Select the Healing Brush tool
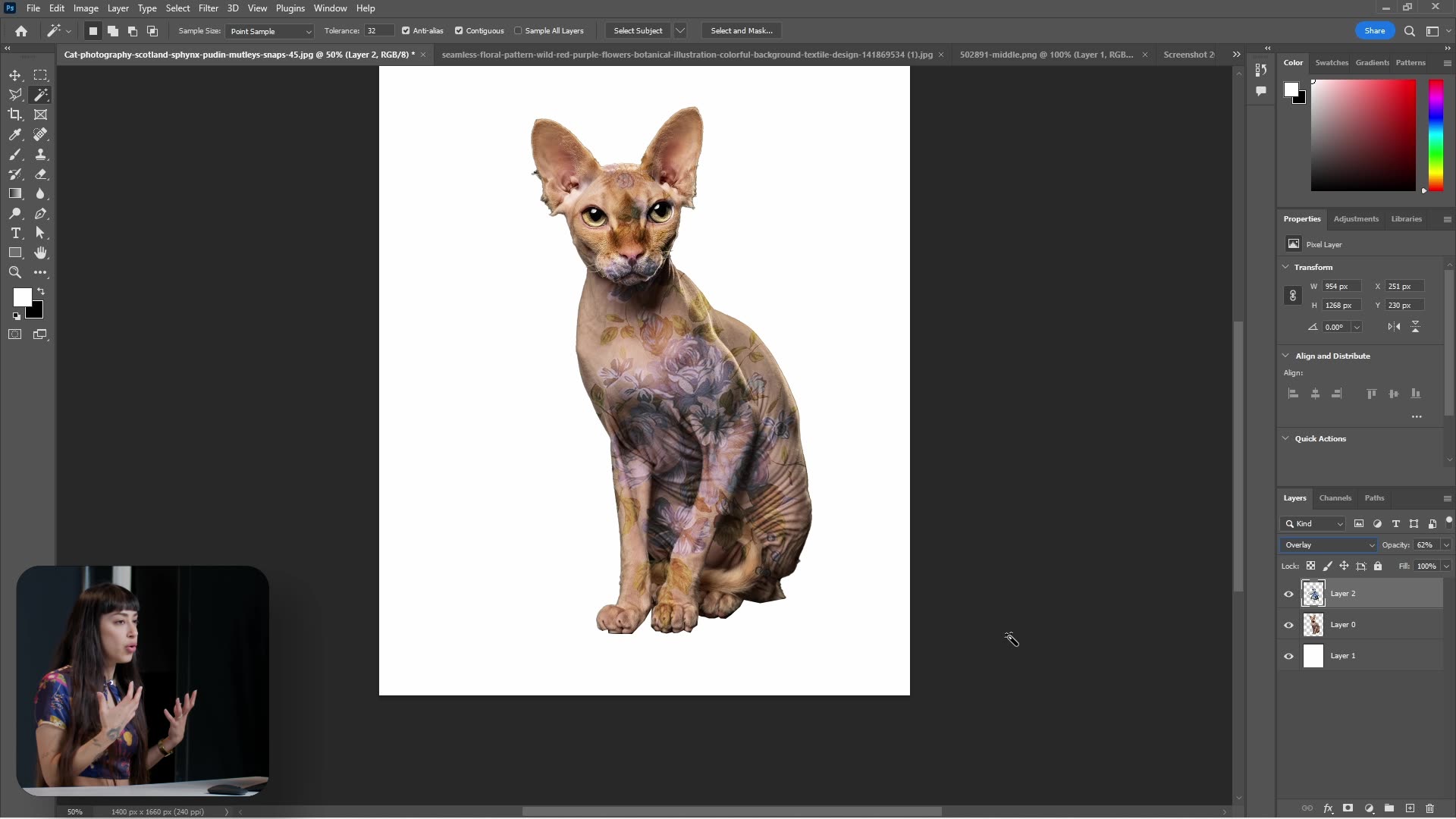The image size is (1456, 819). pyautogui.click(x=40, y=134)
